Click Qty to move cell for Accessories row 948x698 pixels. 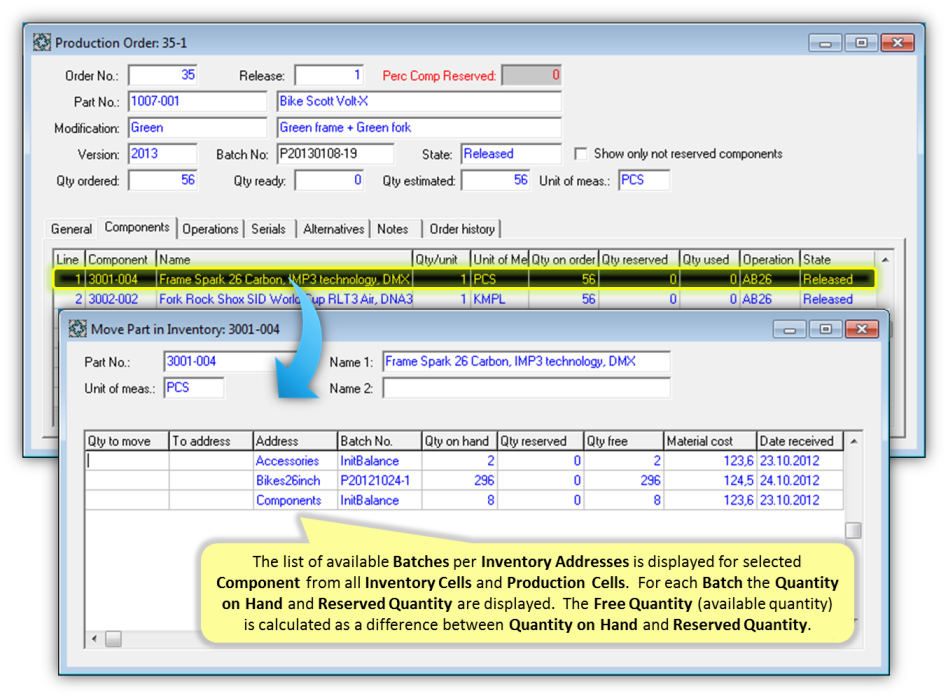(126, 461)
